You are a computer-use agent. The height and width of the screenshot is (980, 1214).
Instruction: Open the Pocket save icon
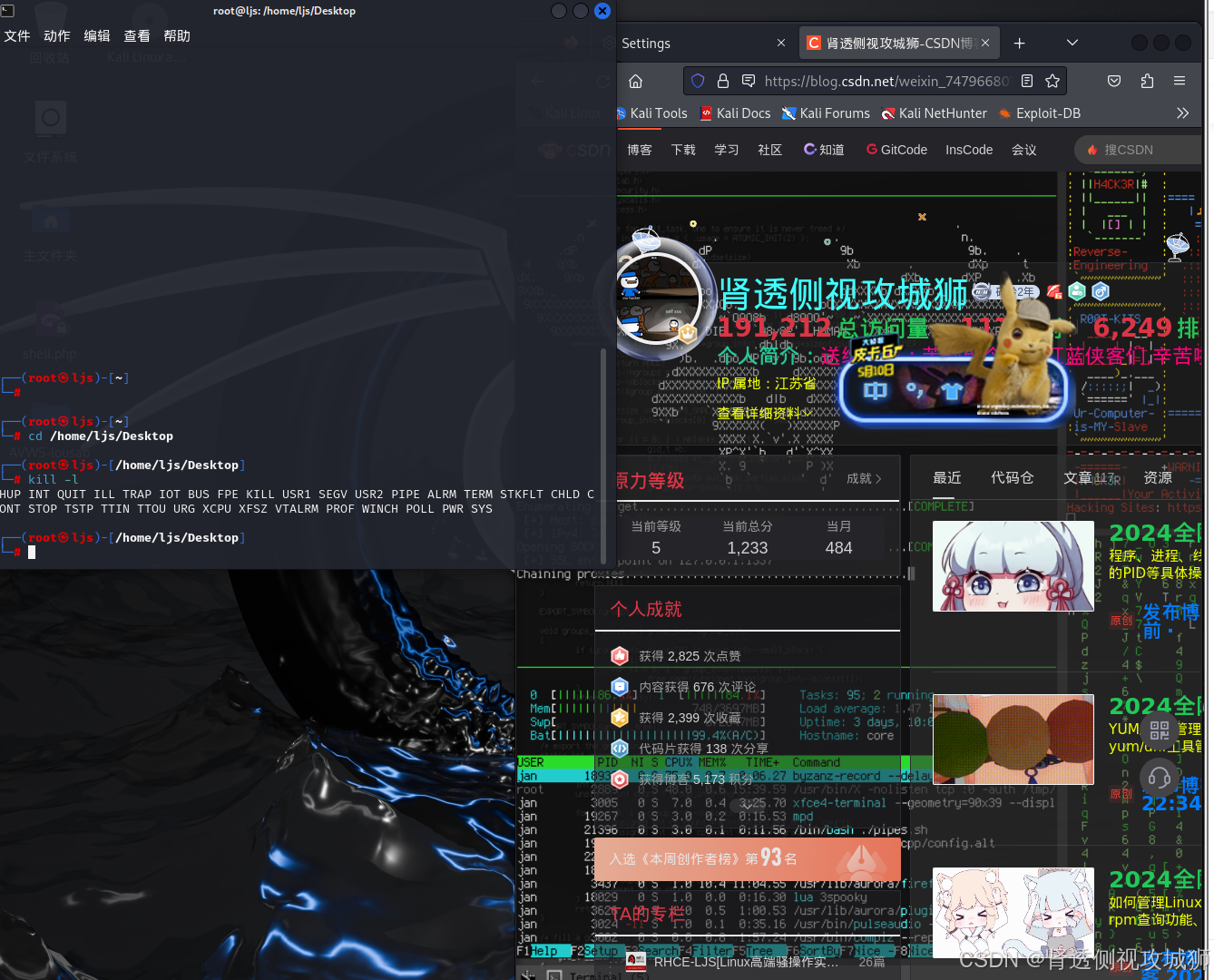coord(1114,81)
